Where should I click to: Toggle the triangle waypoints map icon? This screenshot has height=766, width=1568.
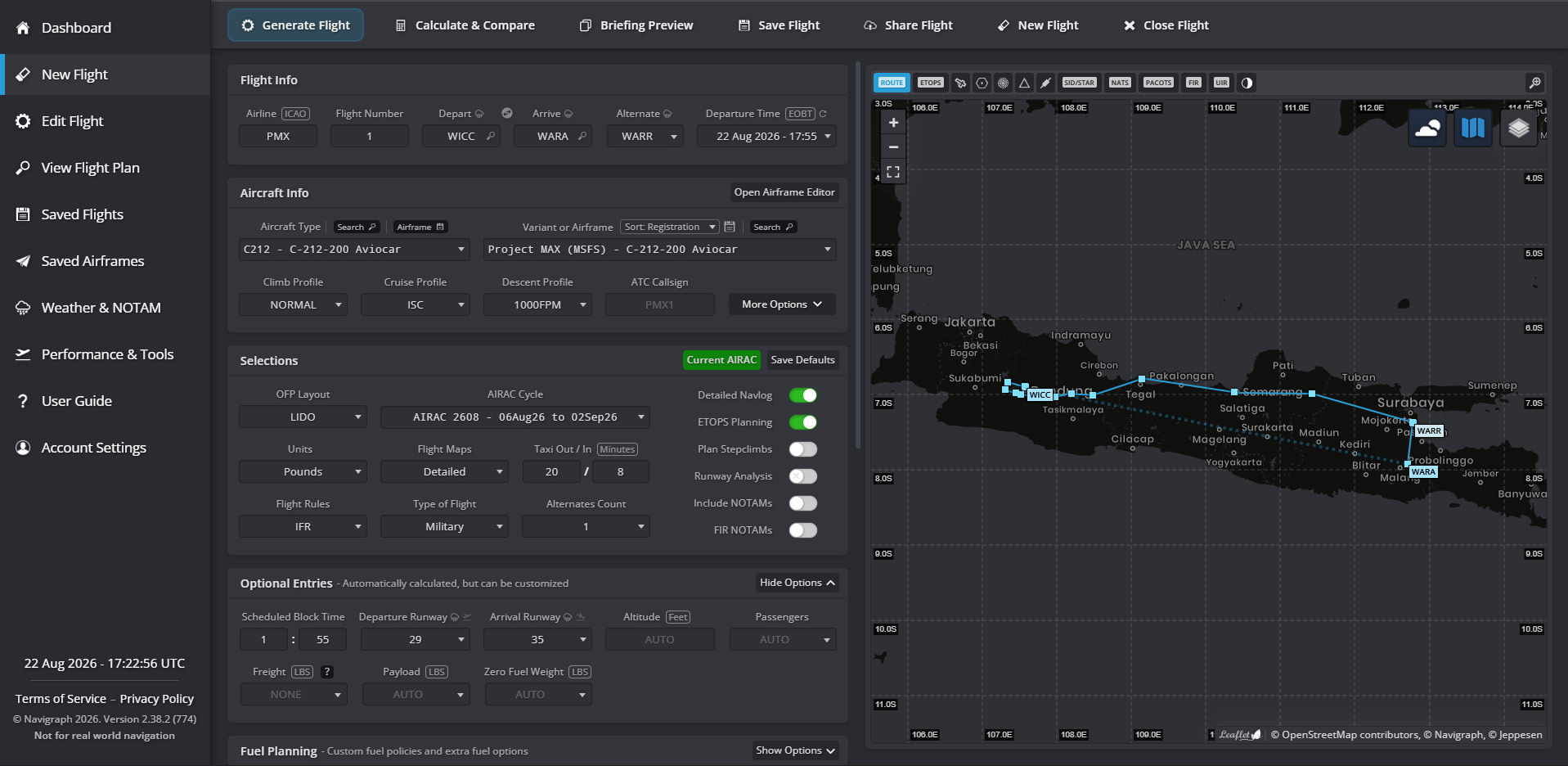point(1024,83)
